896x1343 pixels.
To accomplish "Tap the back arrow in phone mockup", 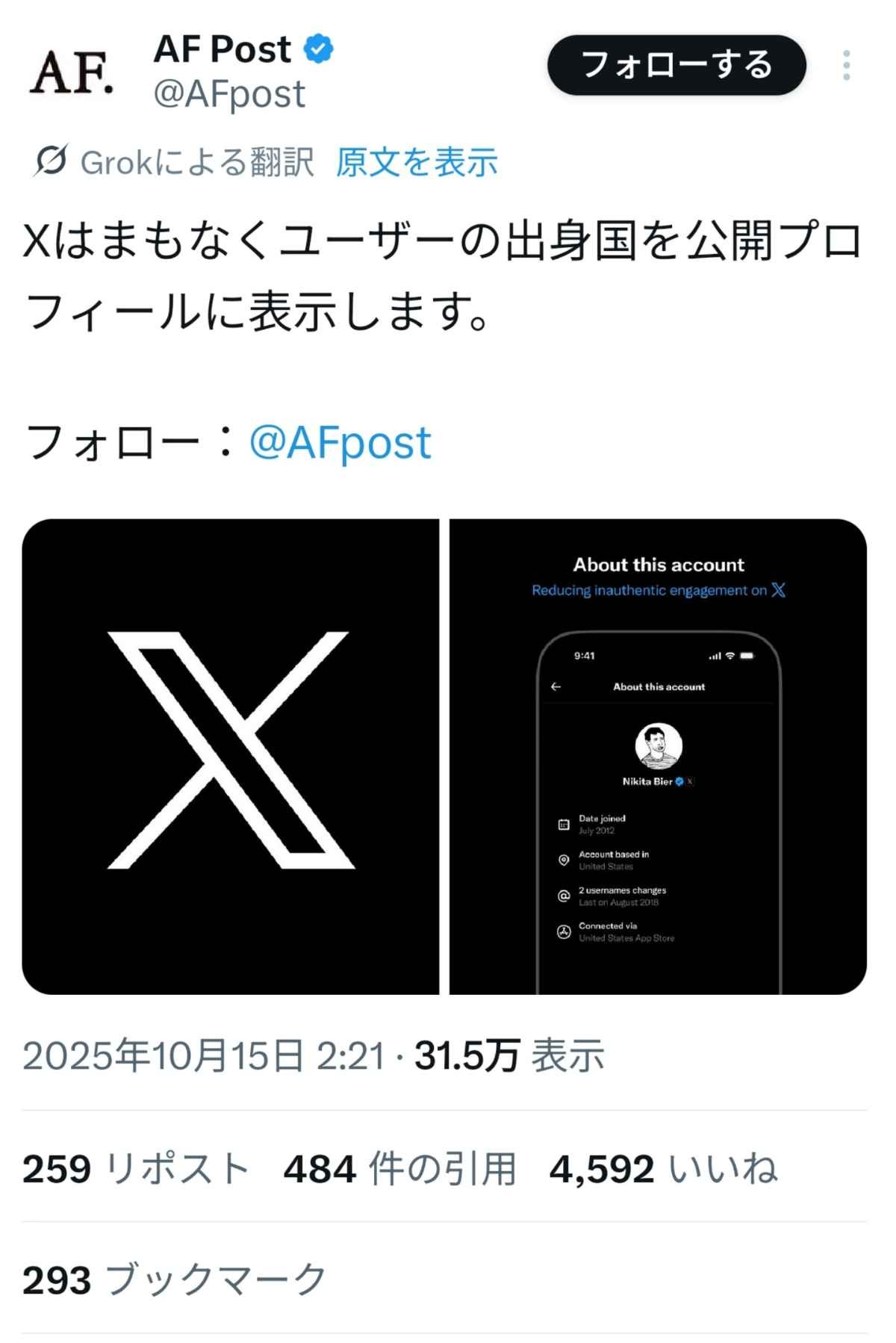I will 556,686.
